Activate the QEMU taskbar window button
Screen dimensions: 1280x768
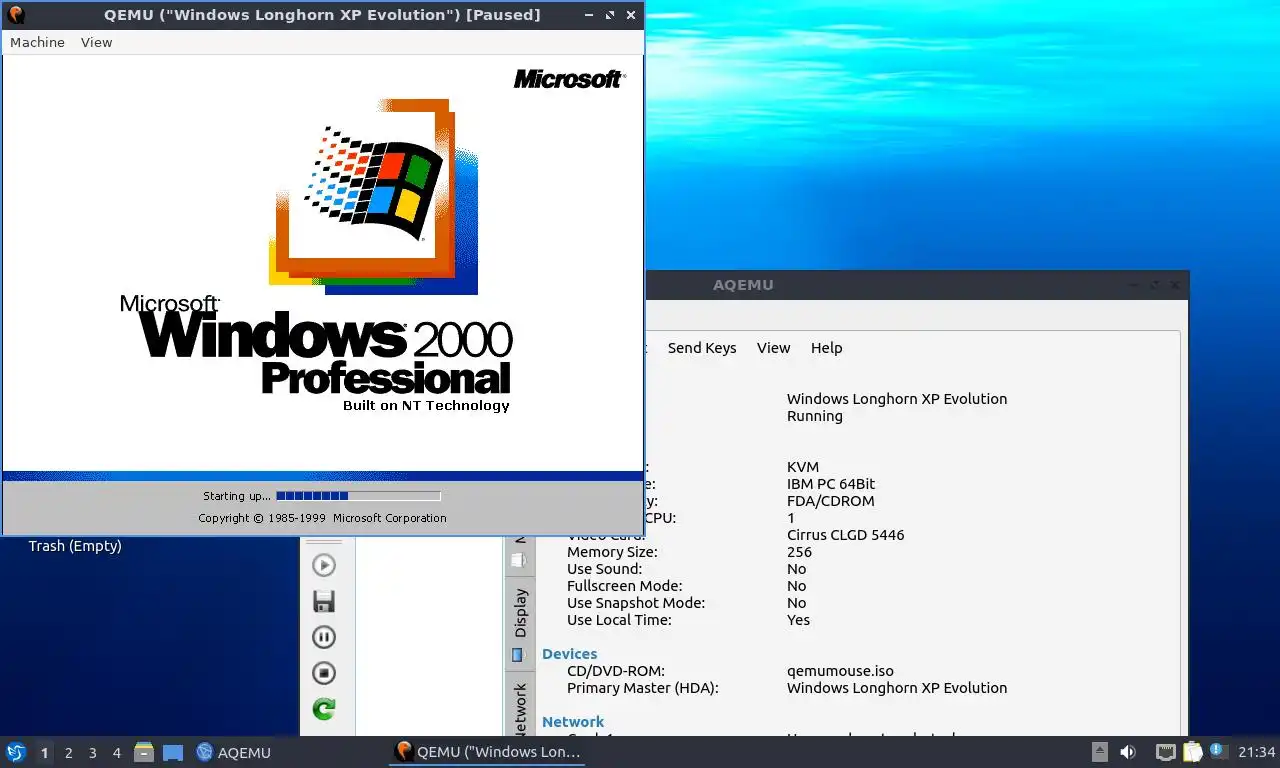click(x=486, y=752)
